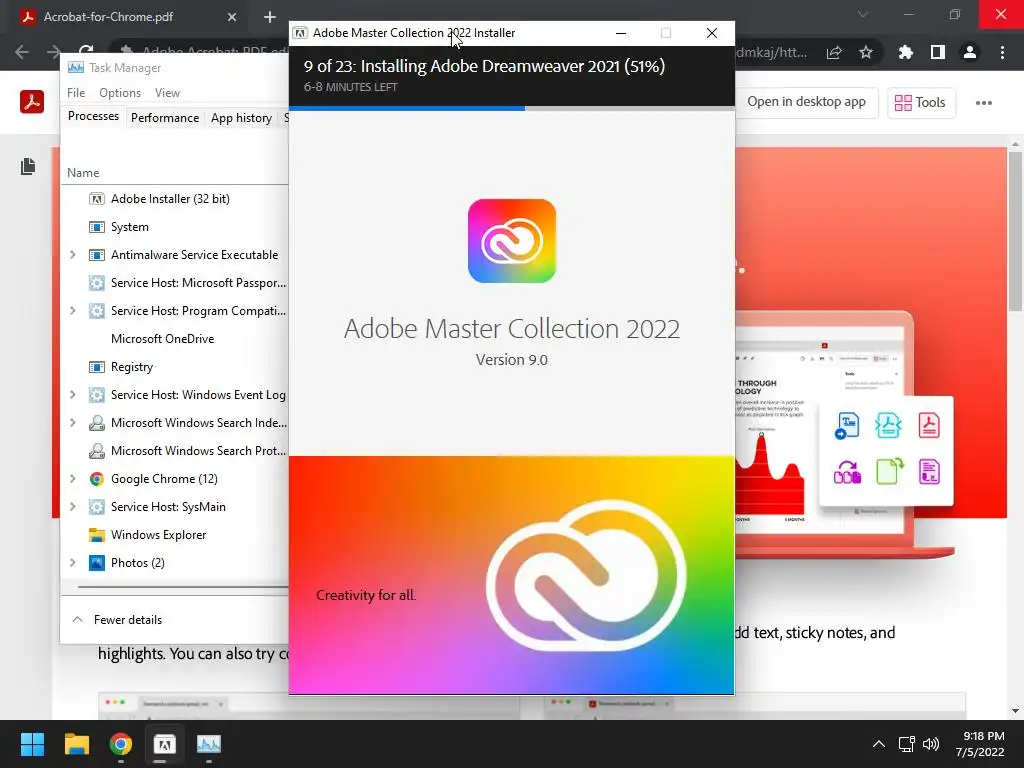Bookmark this page with the star icon
1024x768 pixels.
pyautogui.click(x=866, y=52)
